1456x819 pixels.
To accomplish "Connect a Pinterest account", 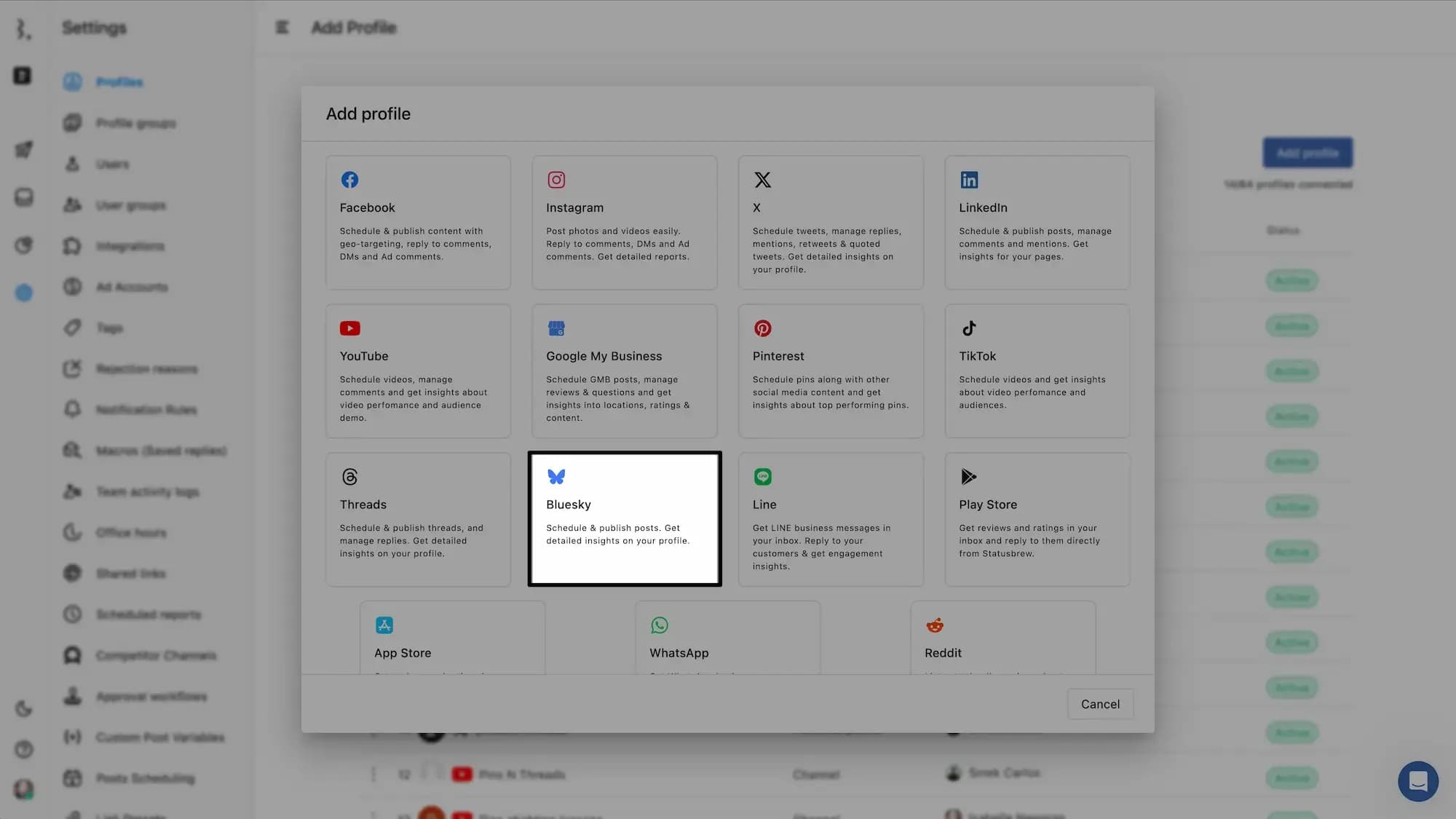I will click(831, 371).
